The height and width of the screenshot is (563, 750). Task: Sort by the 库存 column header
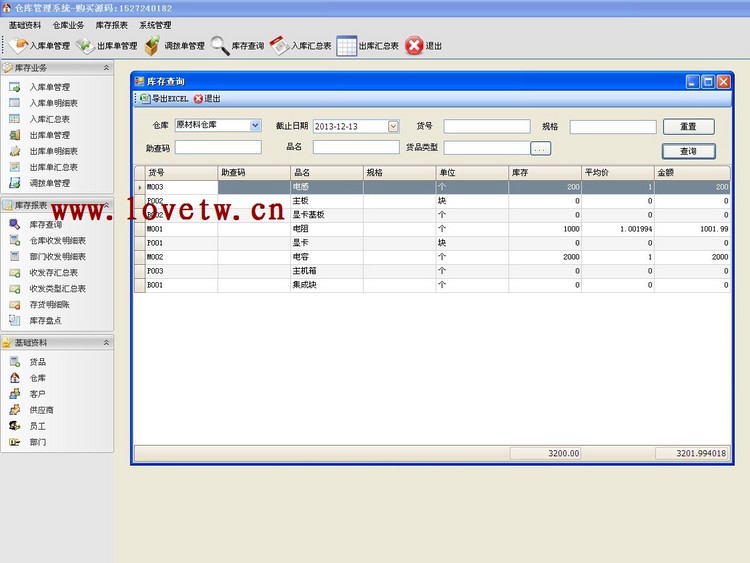pyautogui.click(x=545, y=173)
